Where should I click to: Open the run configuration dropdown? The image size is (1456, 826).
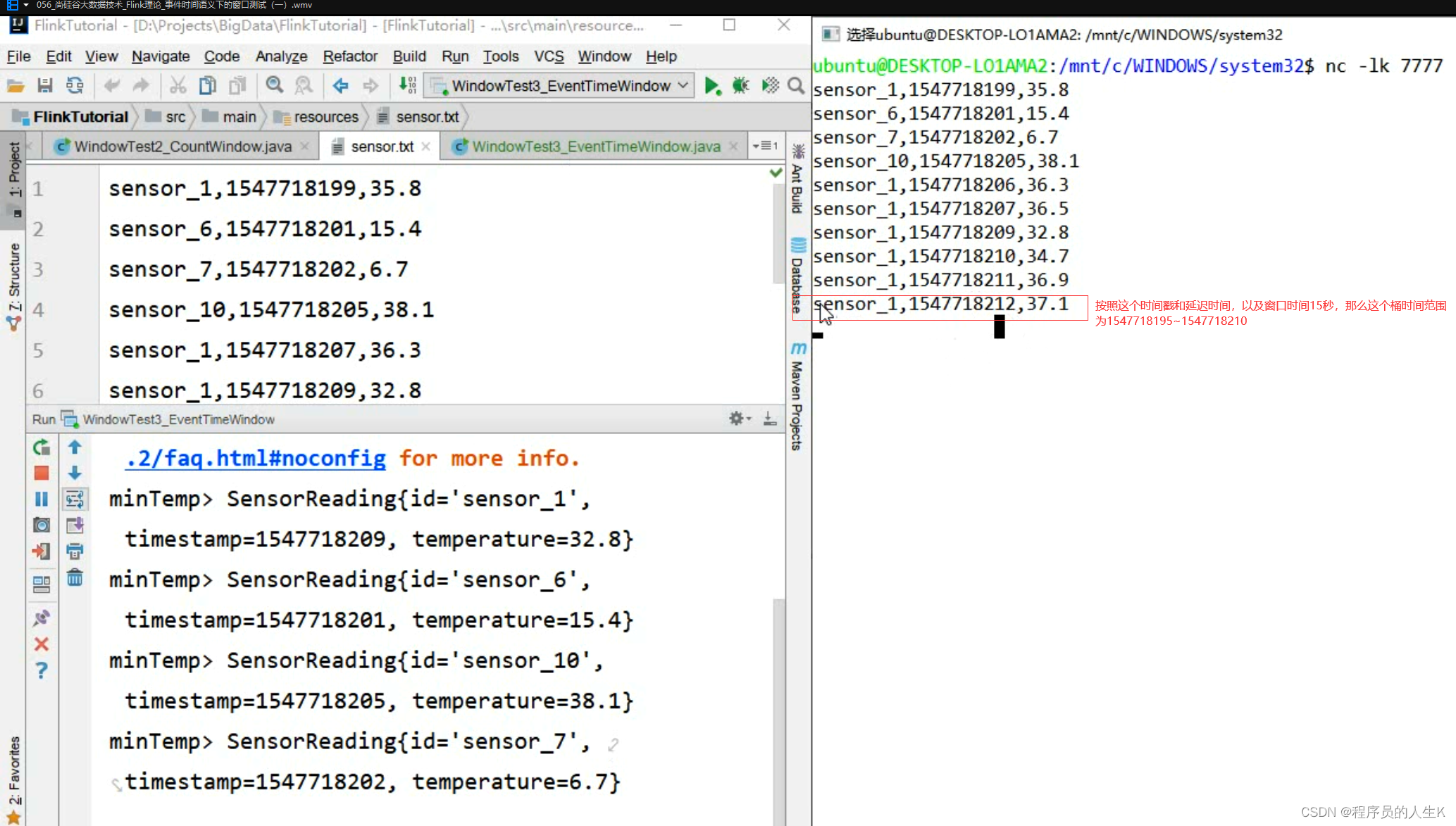(560, 86)
